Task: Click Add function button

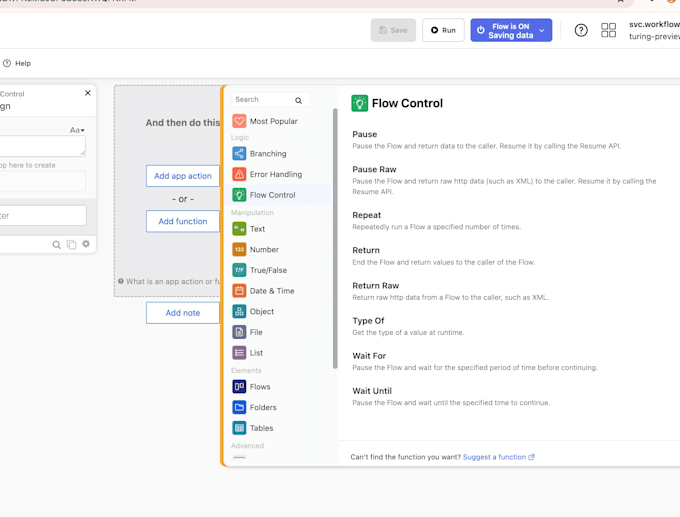Action: point(183,221)
